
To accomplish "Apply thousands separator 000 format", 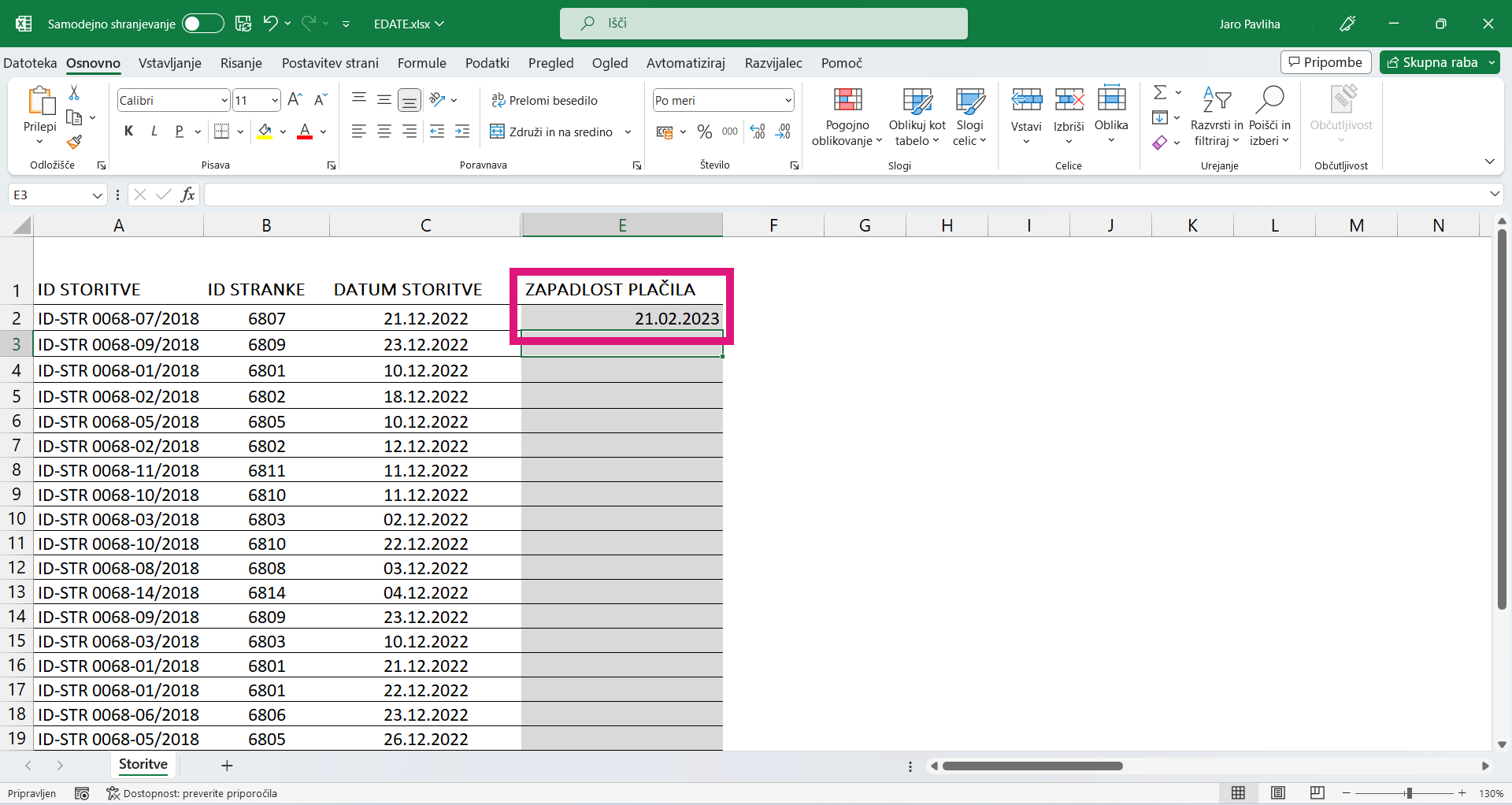I will pos(730,132).
